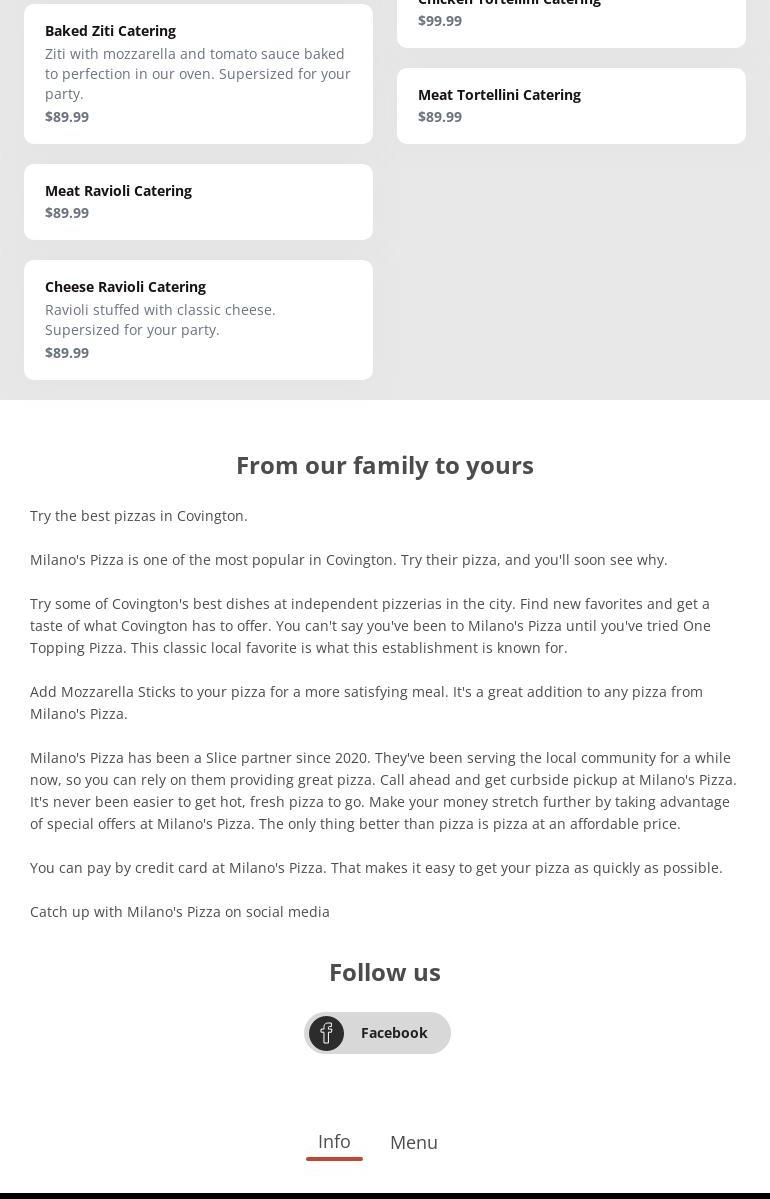
Task: Click the Cheese Ravioli description text
Action: pyautogui.click(x=160, y=320)
